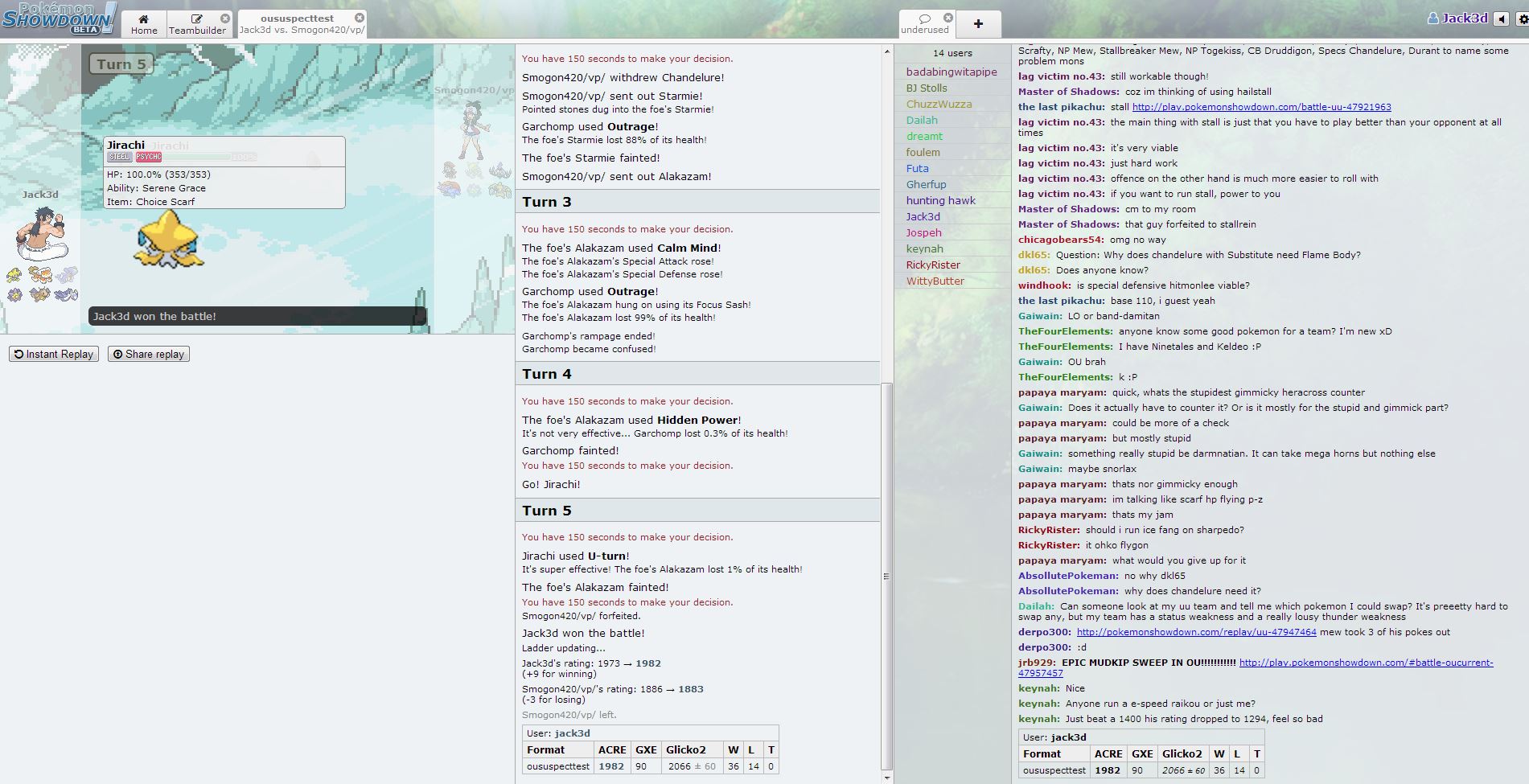Screen dimensions: 1529x784
Task: Click the battle log vertical scrollbar
Action: click(x=886, y=575)
